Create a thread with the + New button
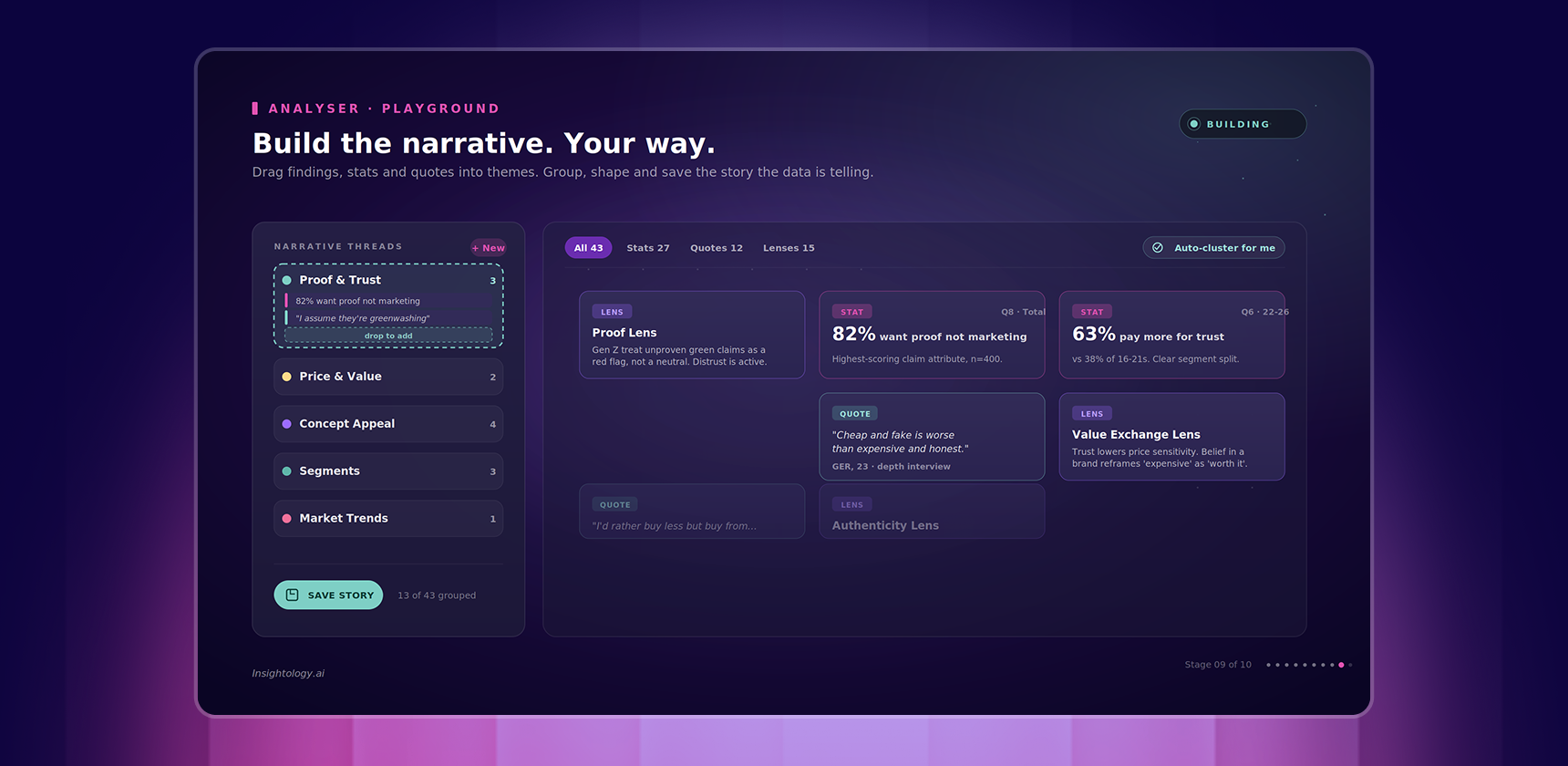 [489, 248]
